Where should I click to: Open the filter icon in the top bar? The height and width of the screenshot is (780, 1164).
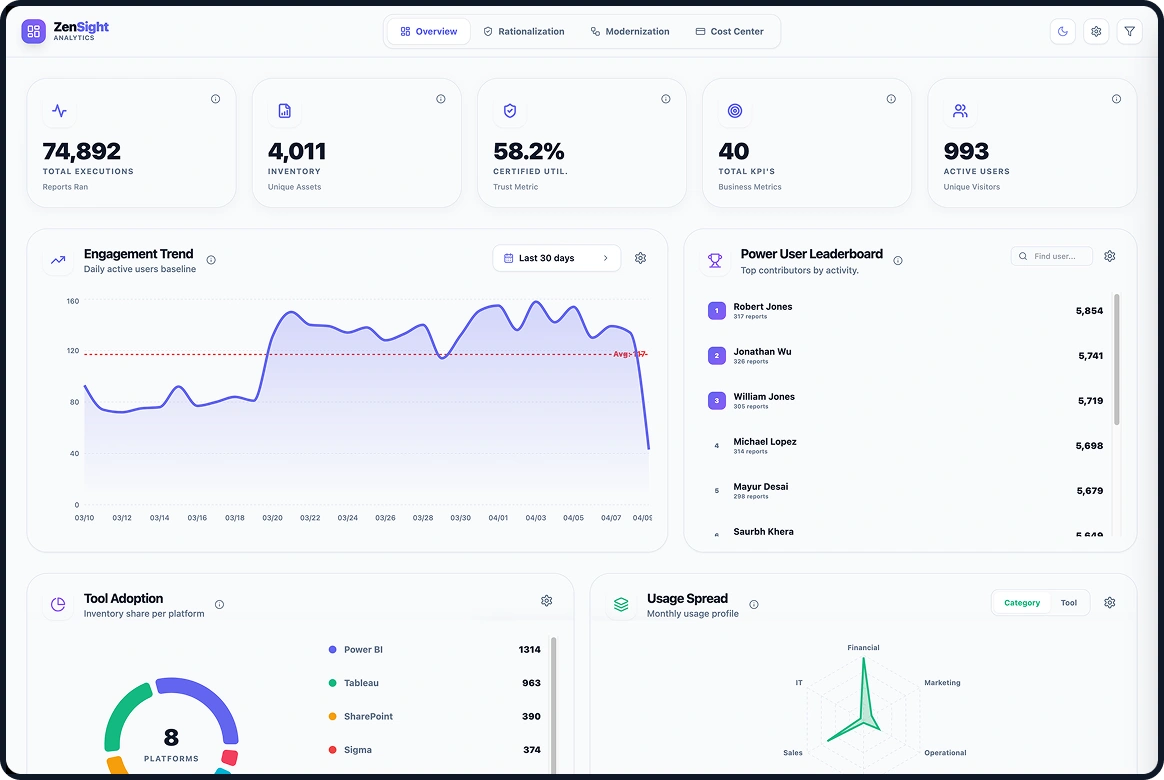[1130, 31]
